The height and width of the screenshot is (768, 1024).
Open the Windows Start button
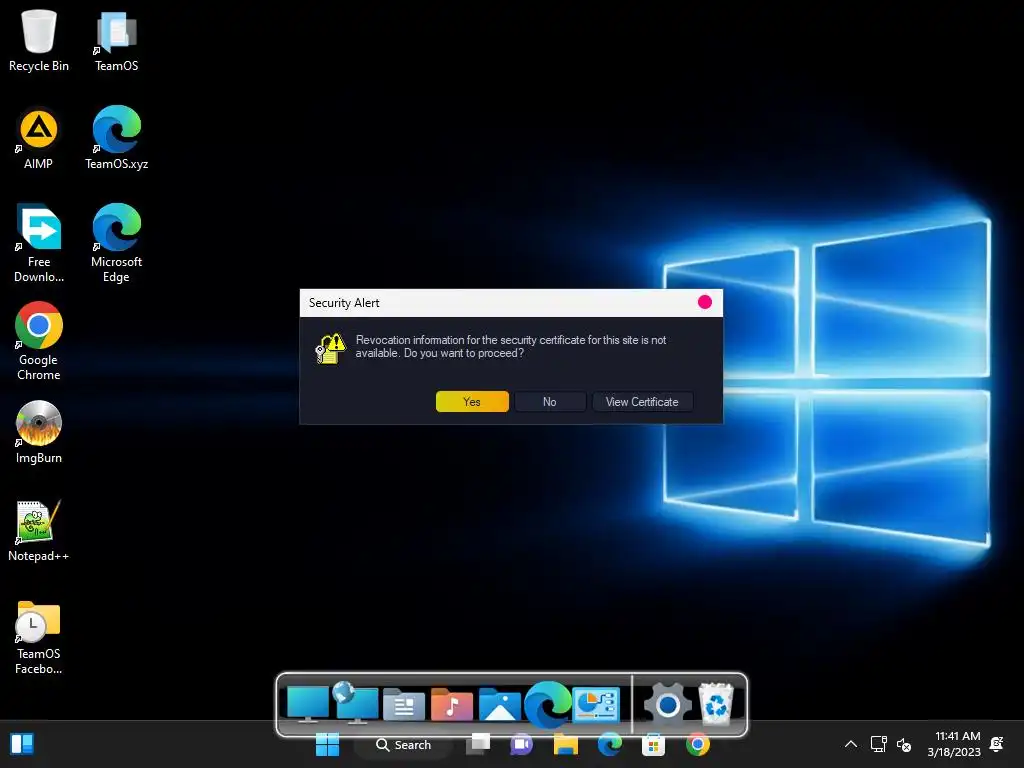coord(327,744)
